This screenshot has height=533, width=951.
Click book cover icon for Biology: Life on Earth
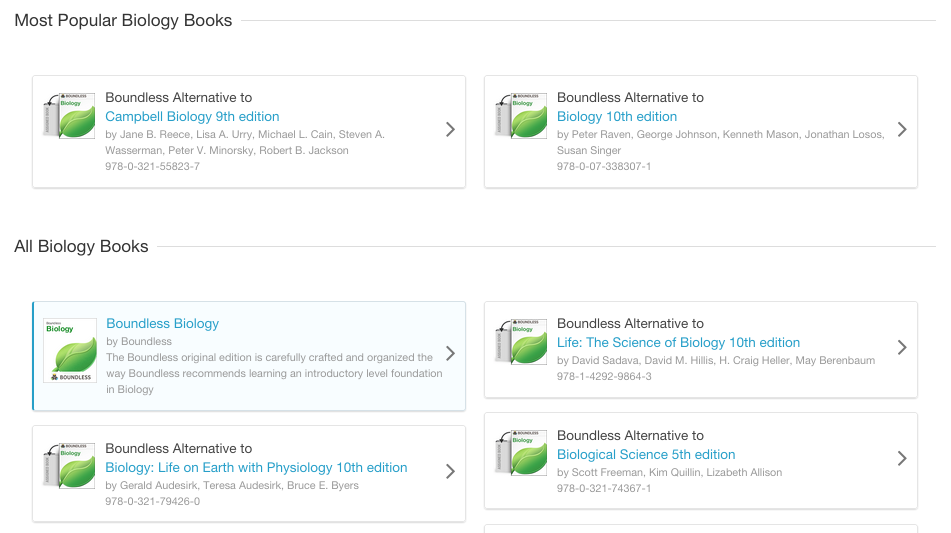tap(69, 466)
